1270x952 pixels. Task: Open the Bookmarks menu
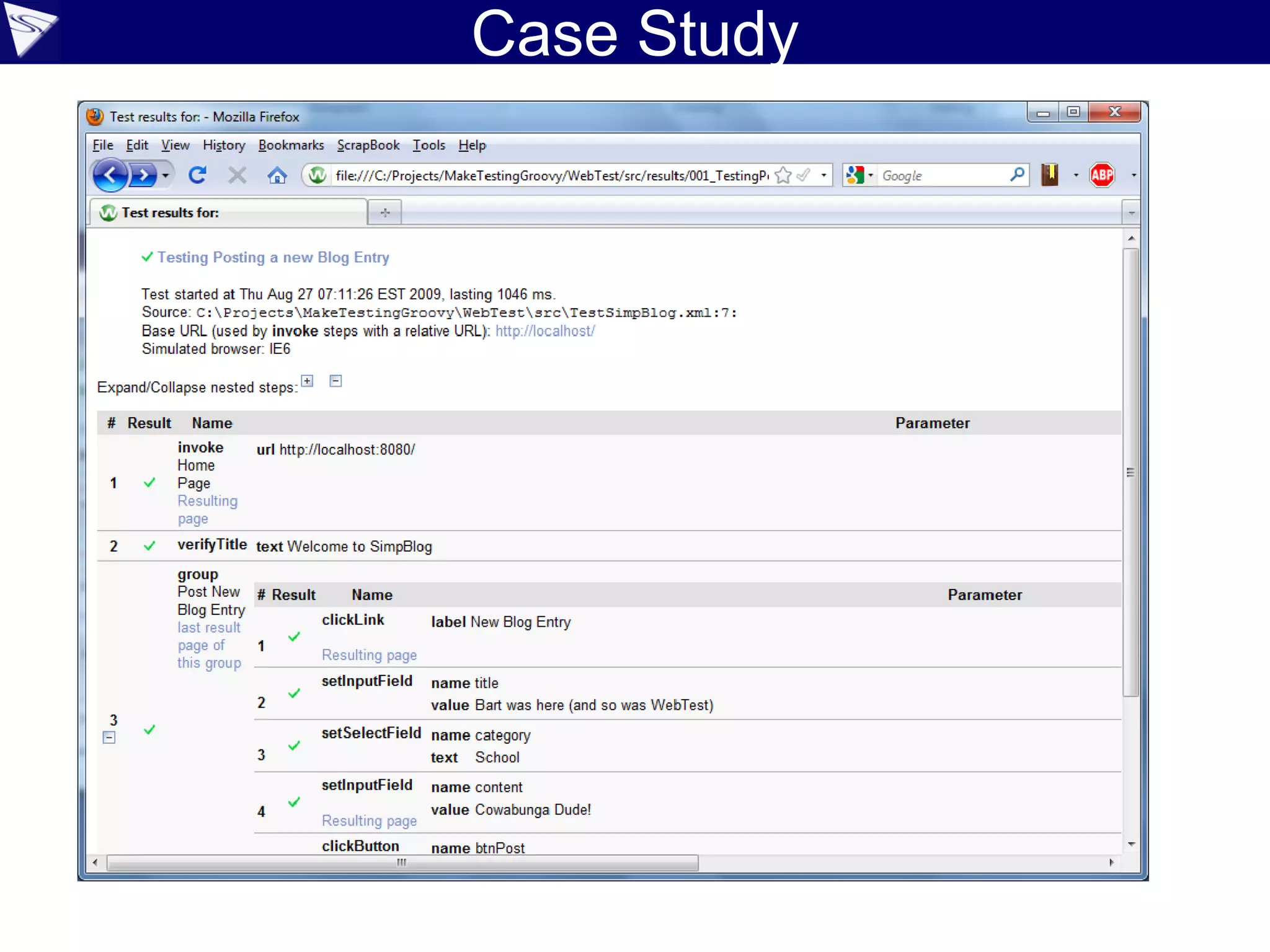point(291,145)
